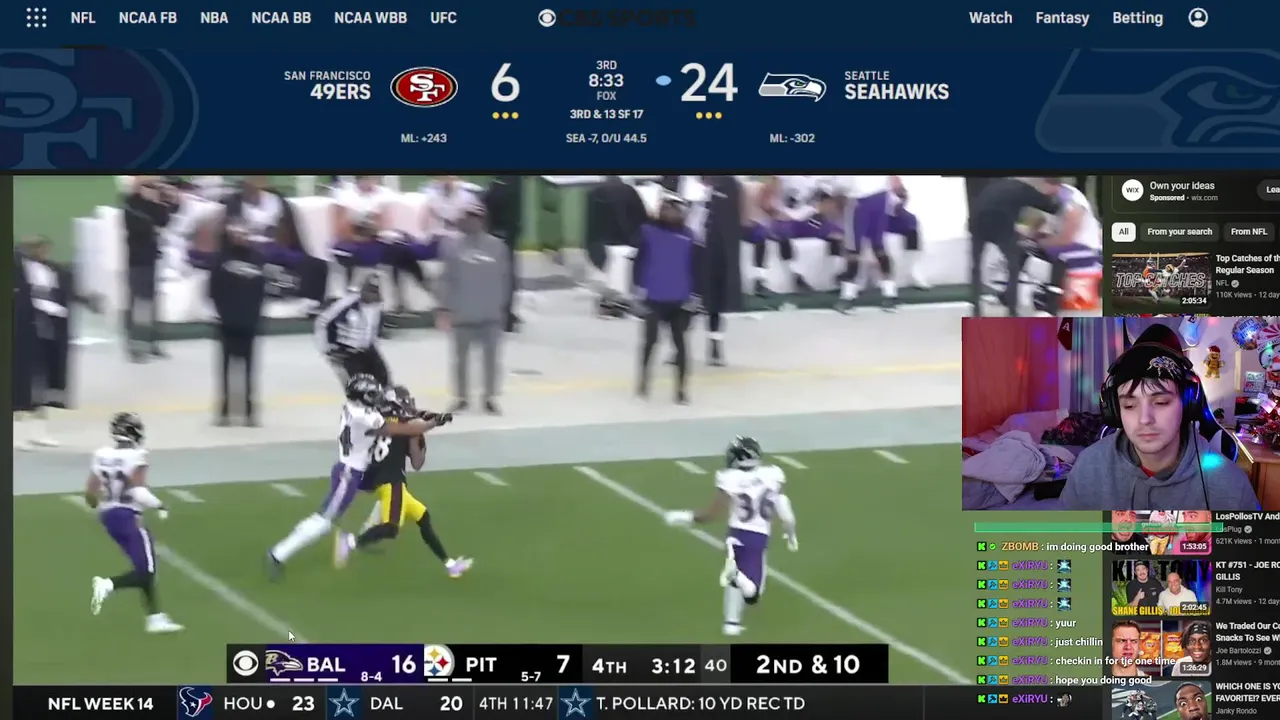Open the Watch link
Viewport: 1280px width, 720px height.
[x=990, y=18]
